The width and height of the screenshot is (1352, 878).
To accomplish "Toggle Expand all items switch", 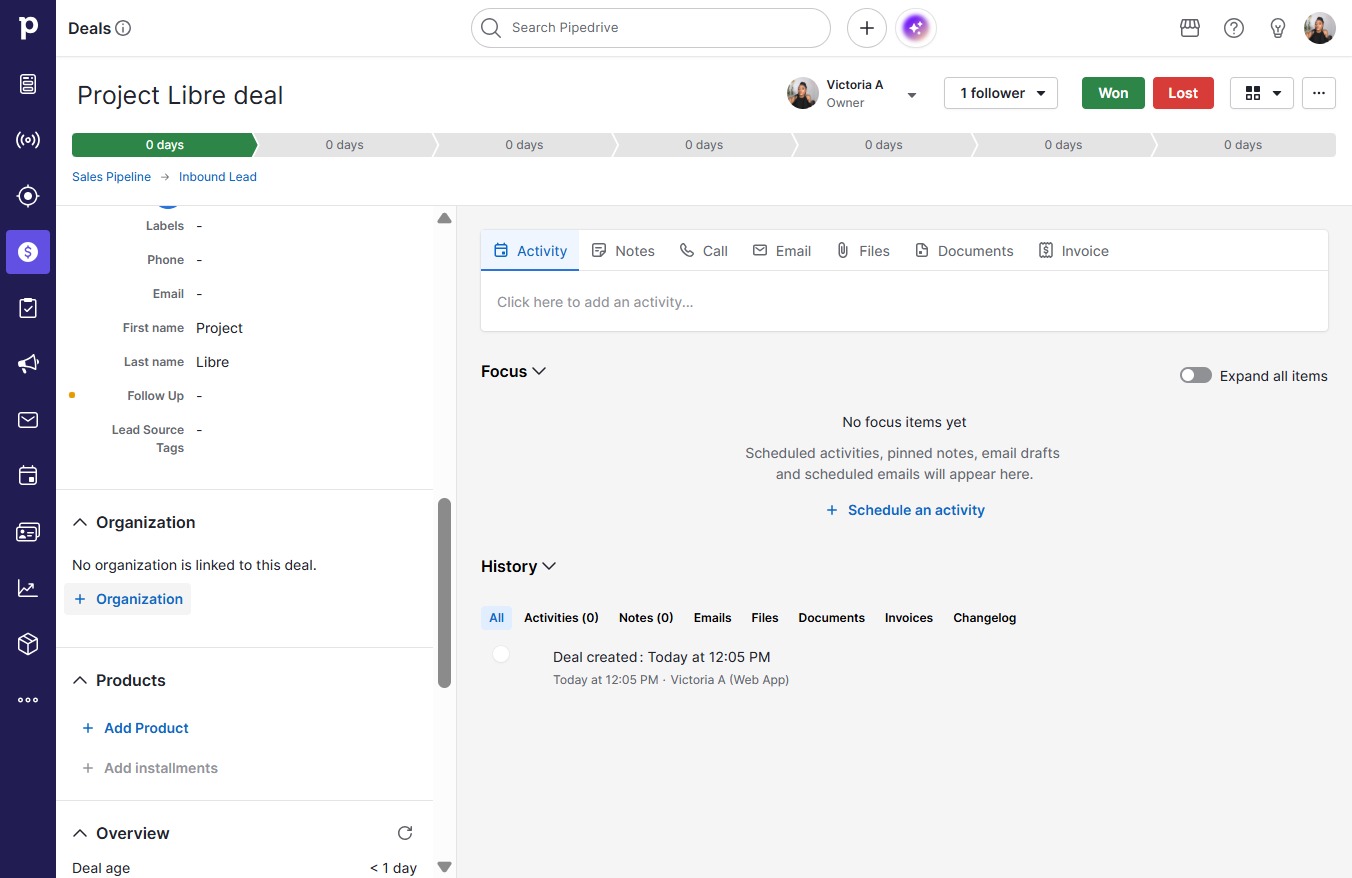I will pyautogui.click(x=1196, y=376).
